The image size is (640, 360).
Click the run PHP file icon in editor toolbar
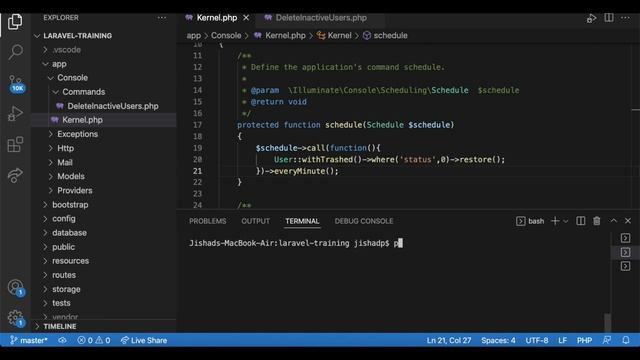(591, 18)
